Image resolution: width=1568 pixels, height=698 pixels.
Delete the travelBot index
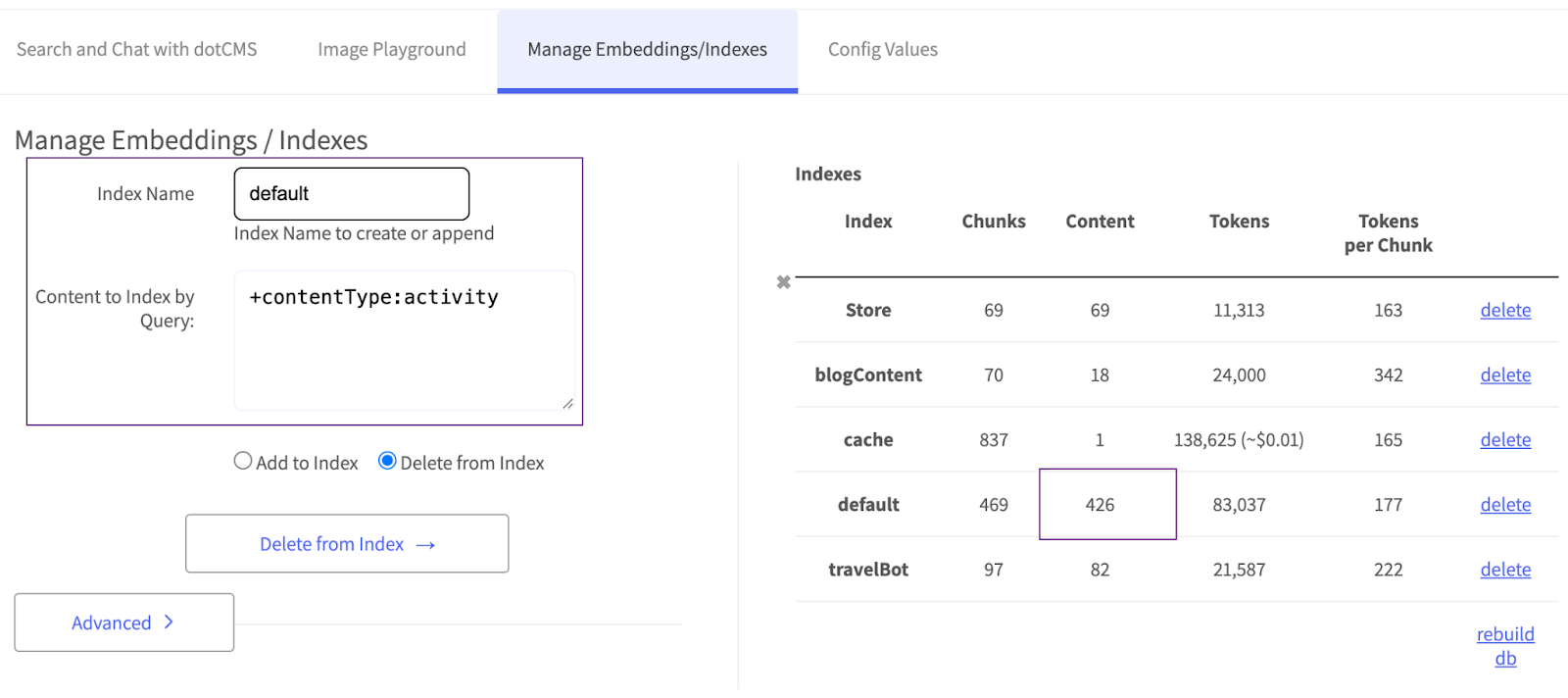pyautogui.click(x=1504, y=570)
